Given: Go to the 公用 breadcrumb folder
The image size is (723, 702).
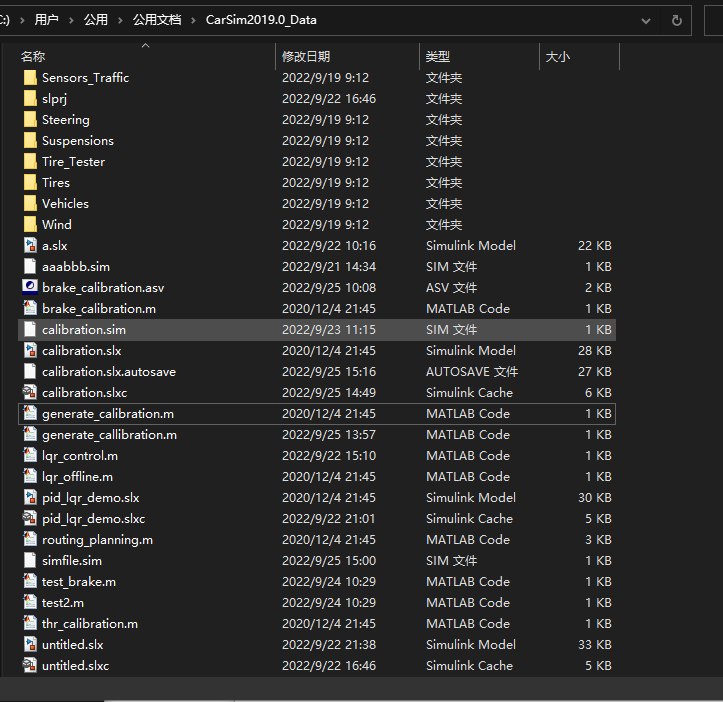Looking at the screenshot, I should pos(95,20).
